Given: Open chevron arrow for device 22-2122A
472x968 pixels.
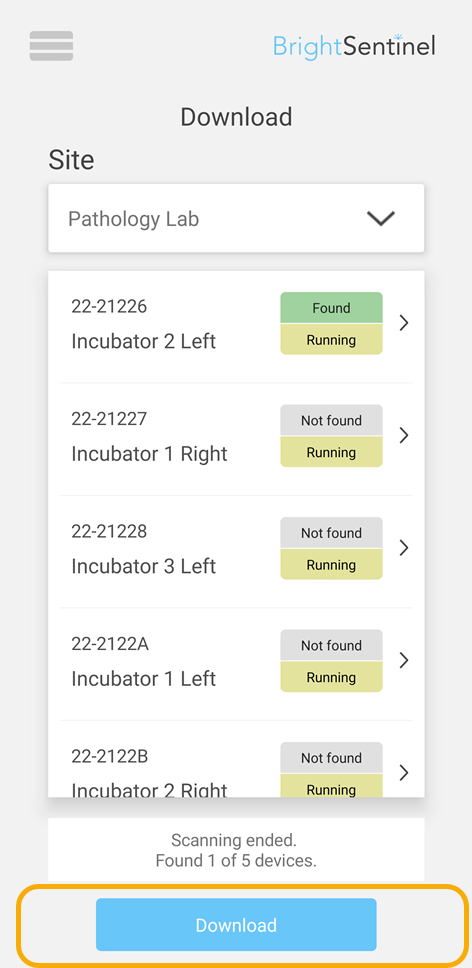Looking at the screenshot, I should pyautogui.click(x=404, y=660).
